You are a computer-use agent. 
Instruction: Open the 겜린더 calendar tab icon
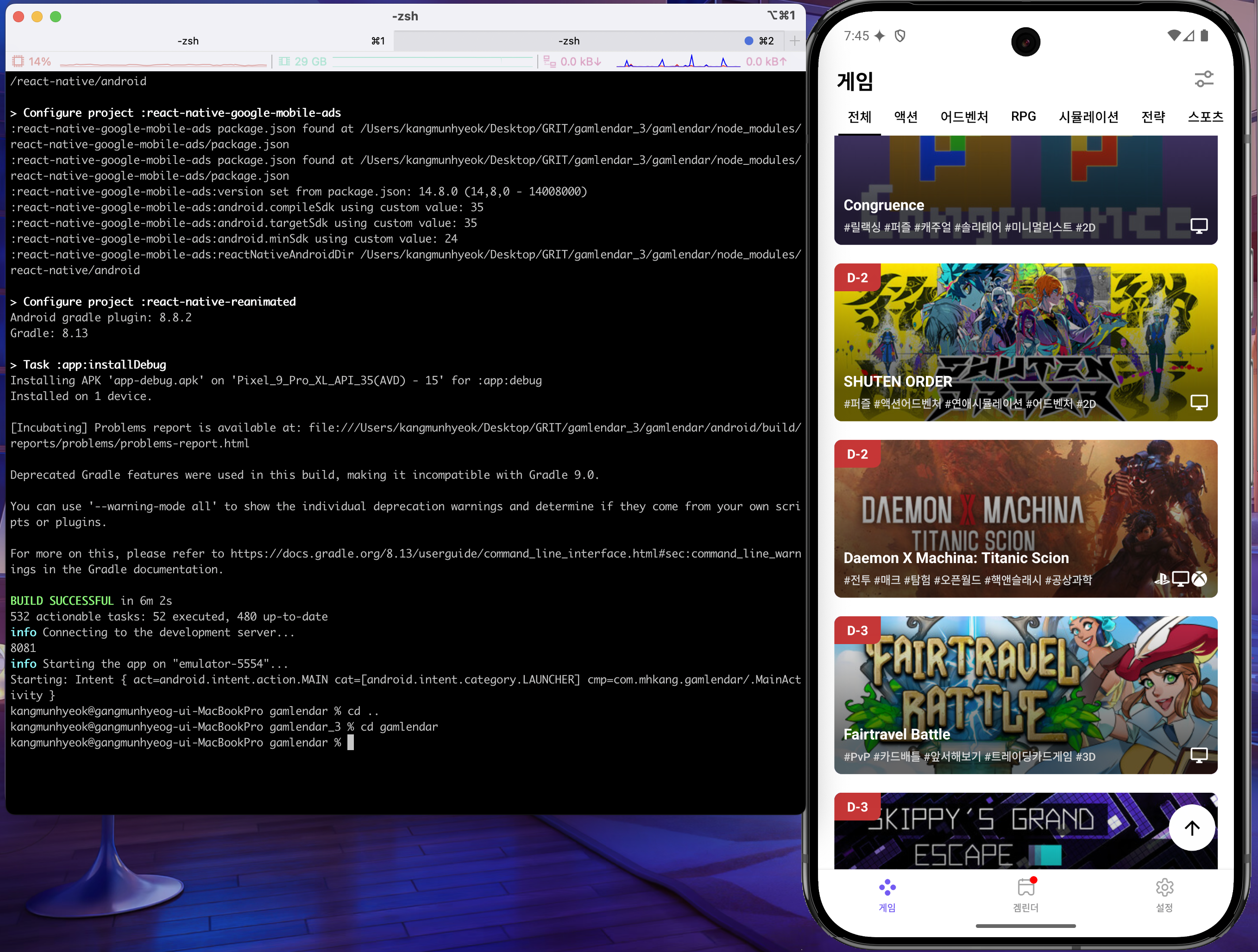click(x=1025, y=888)
